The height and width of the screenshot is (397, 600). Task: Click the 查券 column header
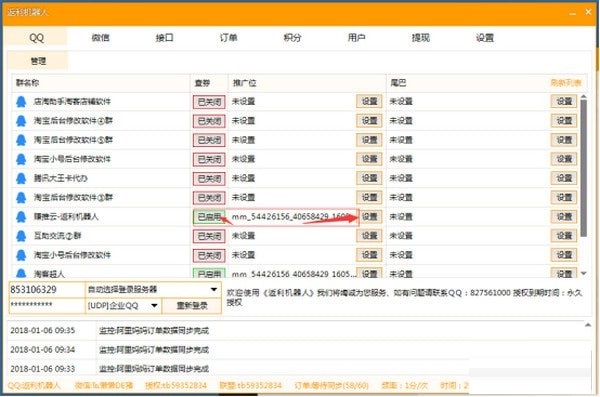click(x=202, y=83)
